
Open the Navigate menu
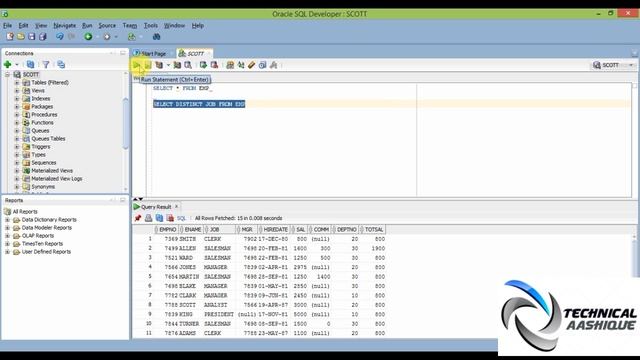pyautogui.click(x=64, y=25)
